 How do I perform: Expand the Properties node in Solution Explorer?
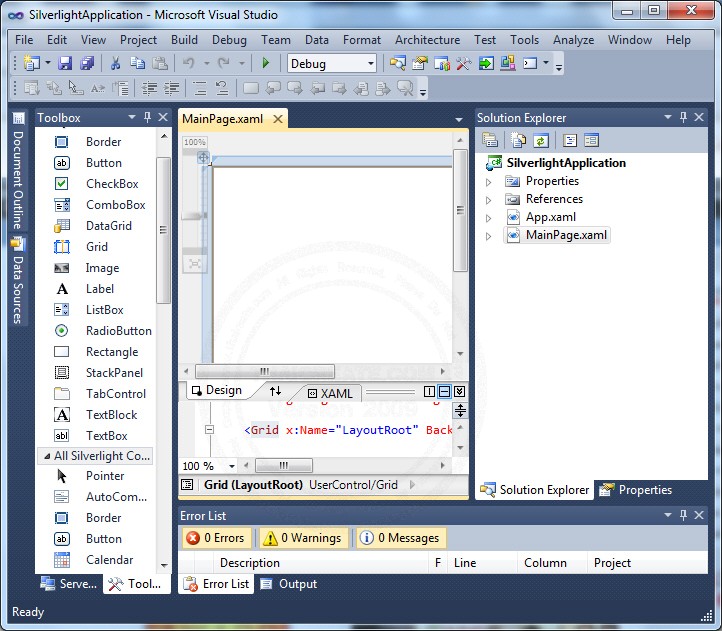[489, 182]
